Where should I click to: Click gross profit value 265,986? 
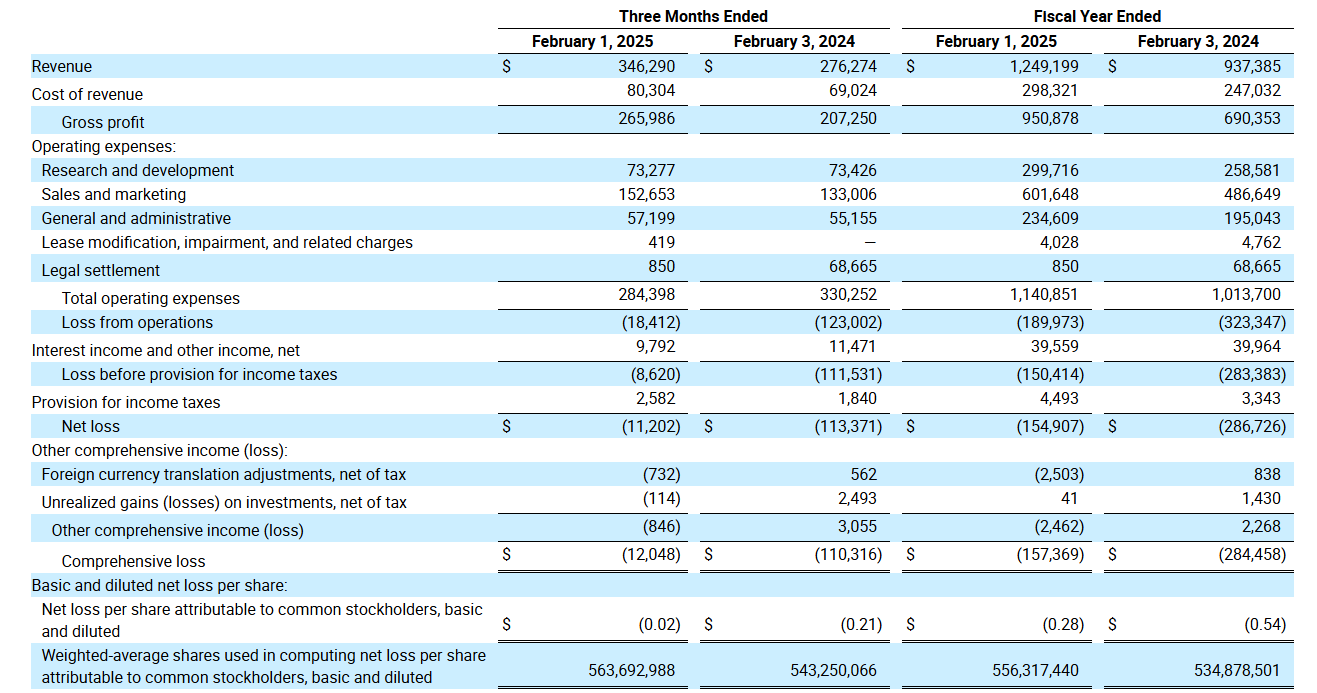coord(648,118)
